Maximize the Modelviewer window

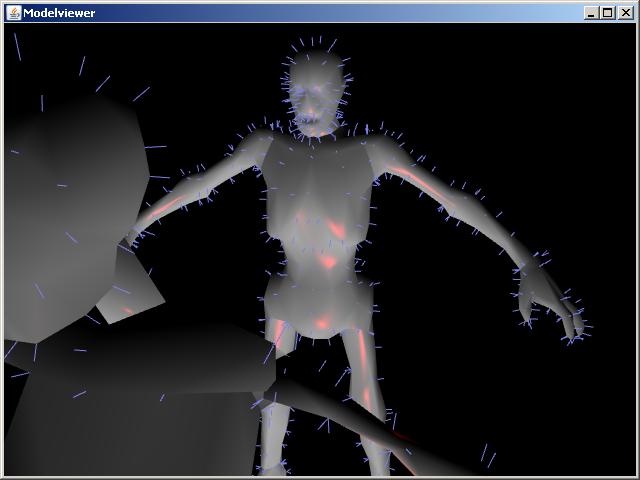[607, 13]
